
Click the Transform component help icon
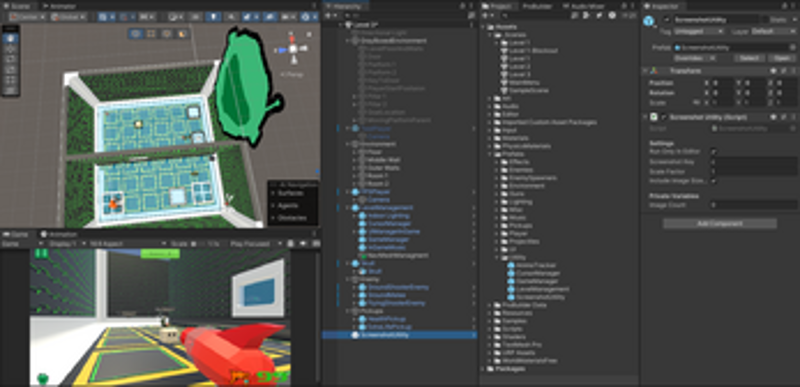click(x=773, y=71)
